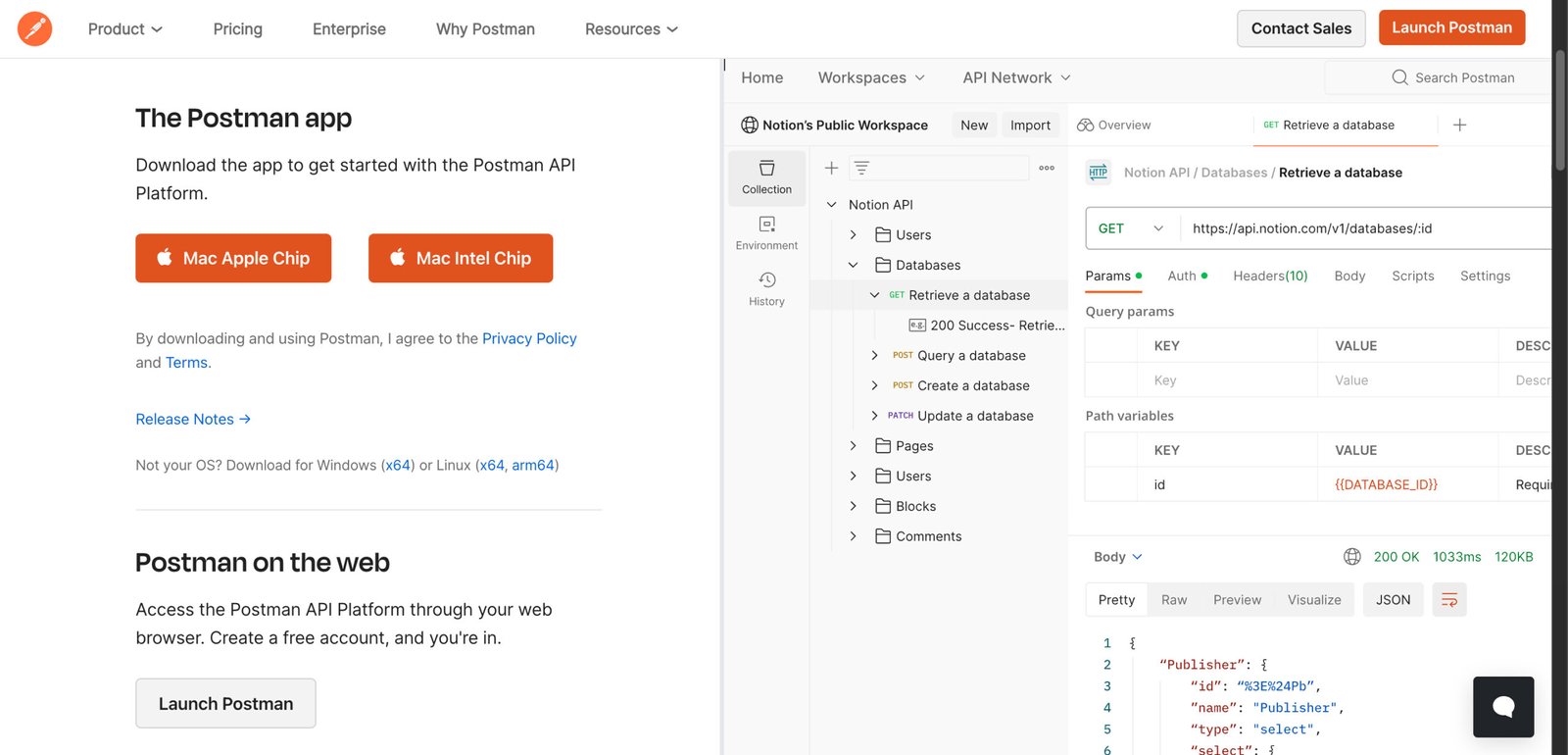
Task: Expand the Product dropdown menu
Action: pyautogui.click(x=125, y=29)
